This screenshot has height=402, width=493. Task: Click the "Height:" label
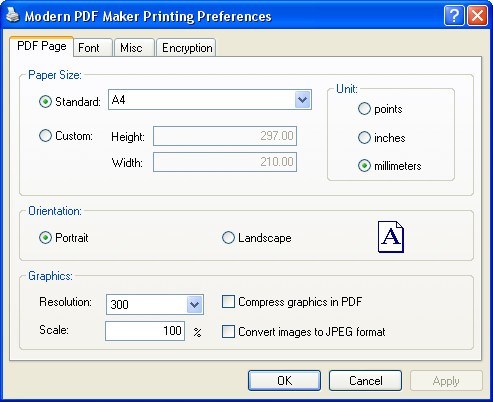(x=128, y=137)
